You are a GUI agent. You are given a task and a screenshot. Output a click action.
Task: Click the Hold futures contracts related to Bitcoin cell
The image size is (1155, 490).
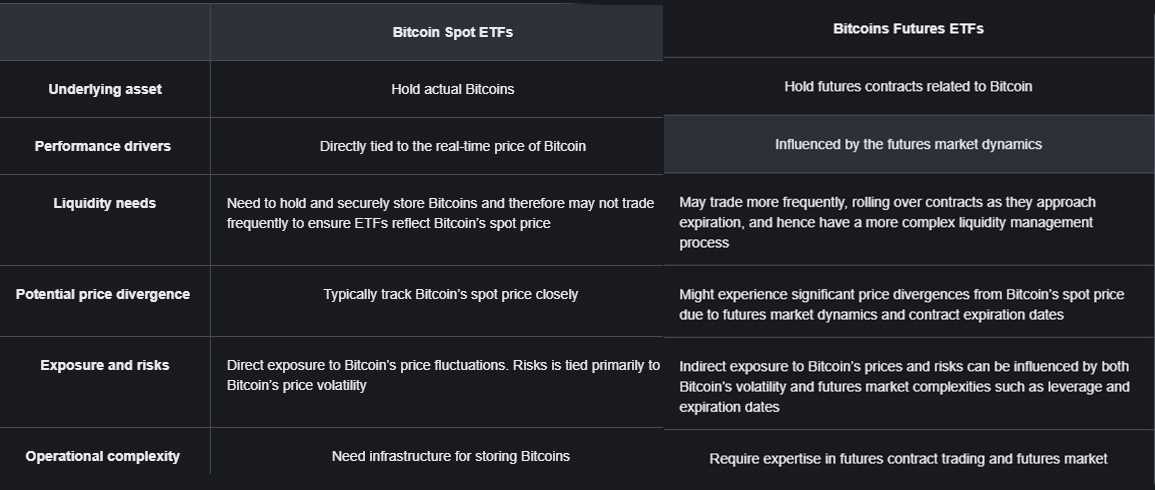point(908,87)
